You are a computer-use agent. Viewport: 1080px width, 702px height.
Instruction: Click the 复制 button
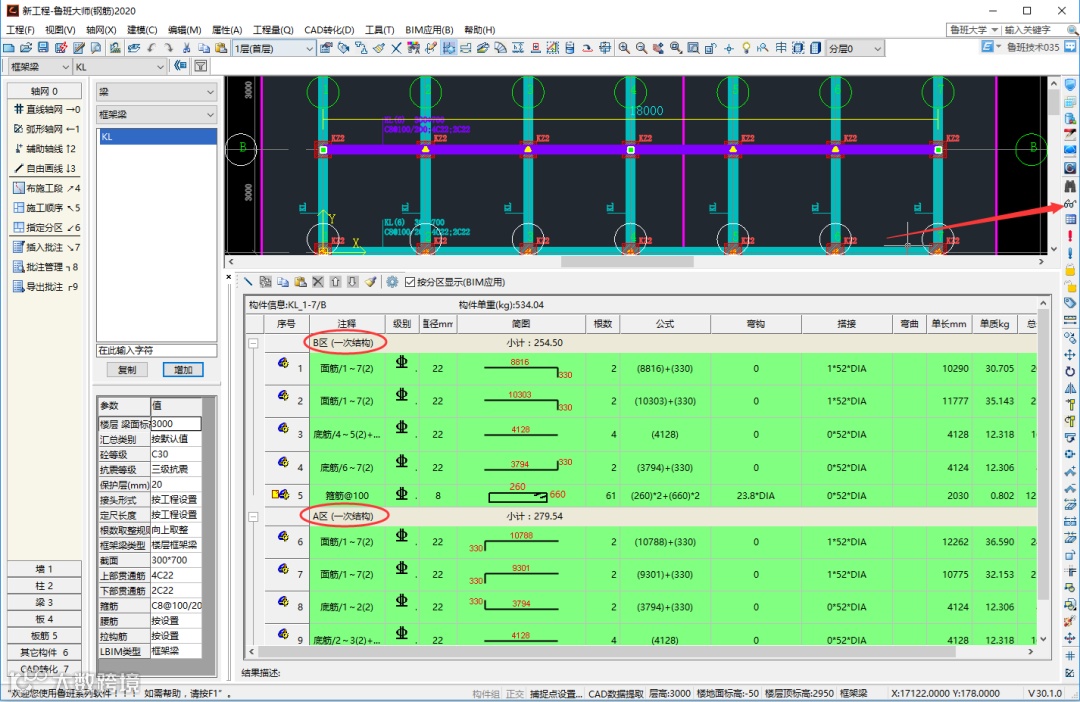(x=127, y=370)
